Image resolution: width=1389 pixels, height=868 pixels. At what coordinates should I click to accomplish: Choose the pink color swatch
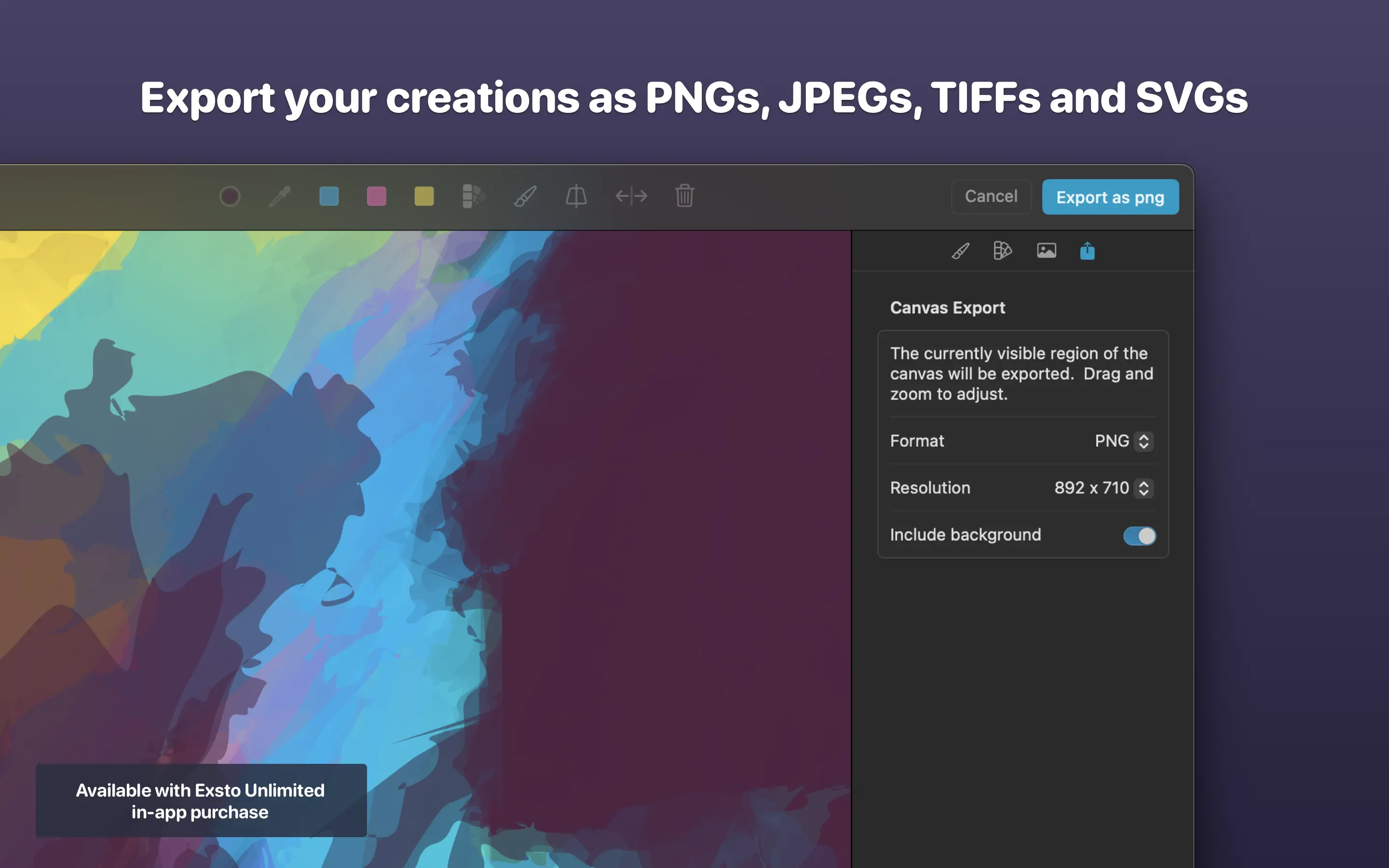(377, 196)
